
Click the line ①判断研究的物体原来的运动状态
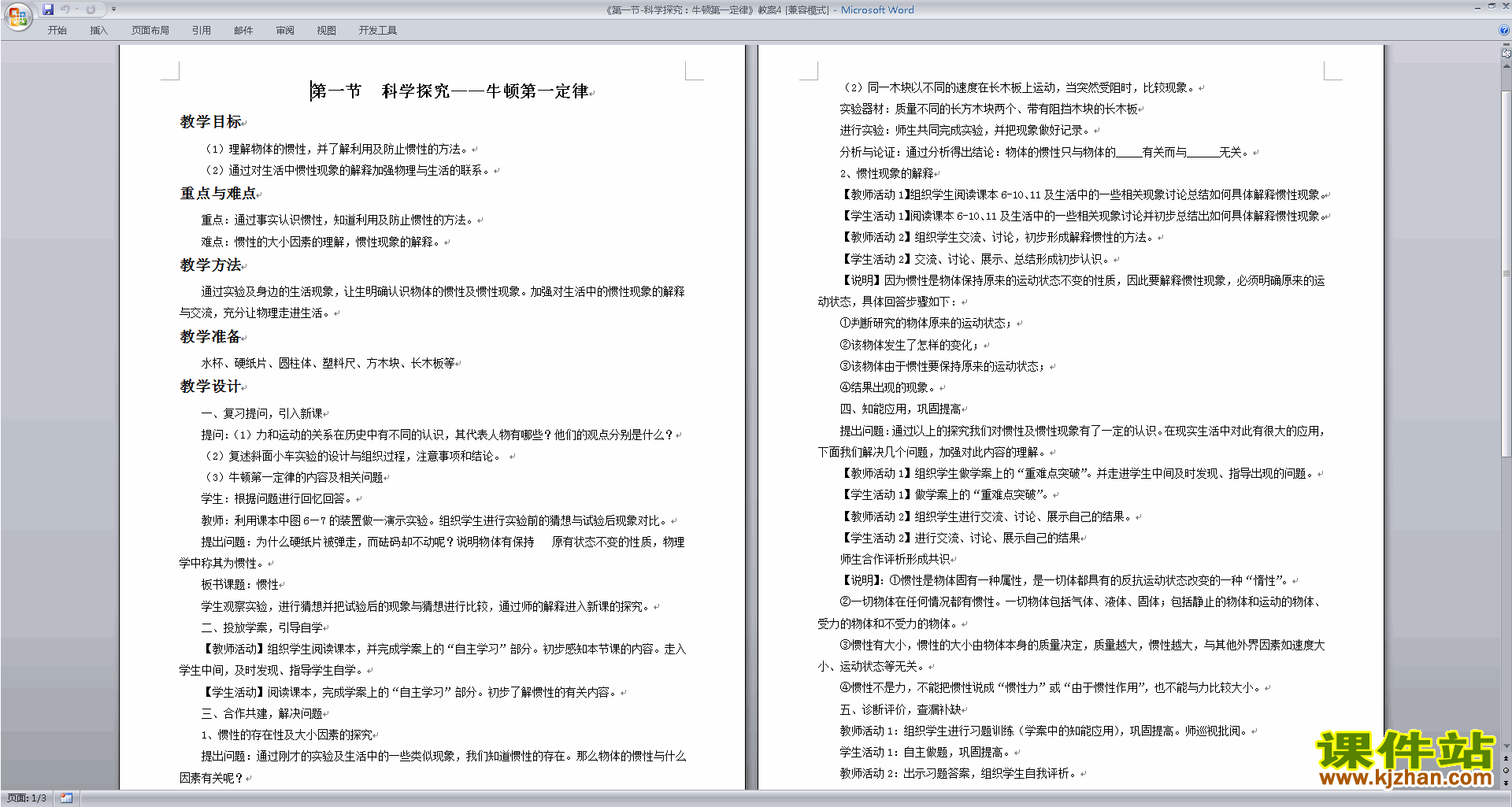(x=926, y=324)
